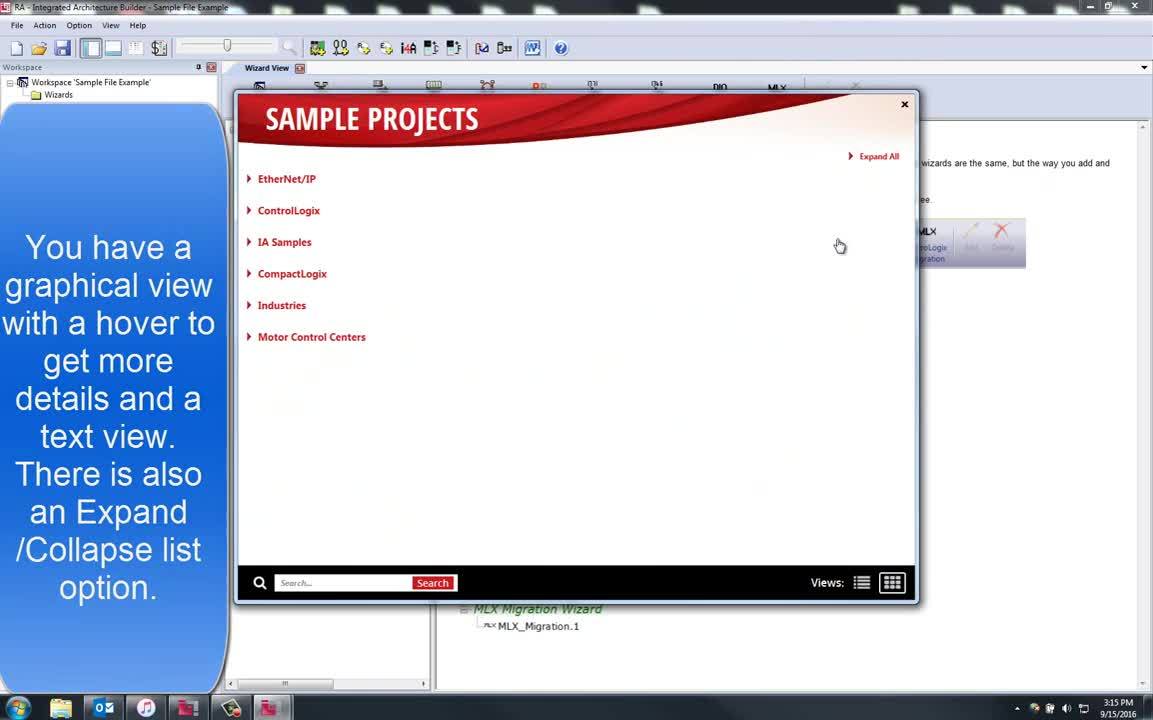The image size is (1153, 720).
Task: Open the Windows Start menu
Action: point(18,707)
